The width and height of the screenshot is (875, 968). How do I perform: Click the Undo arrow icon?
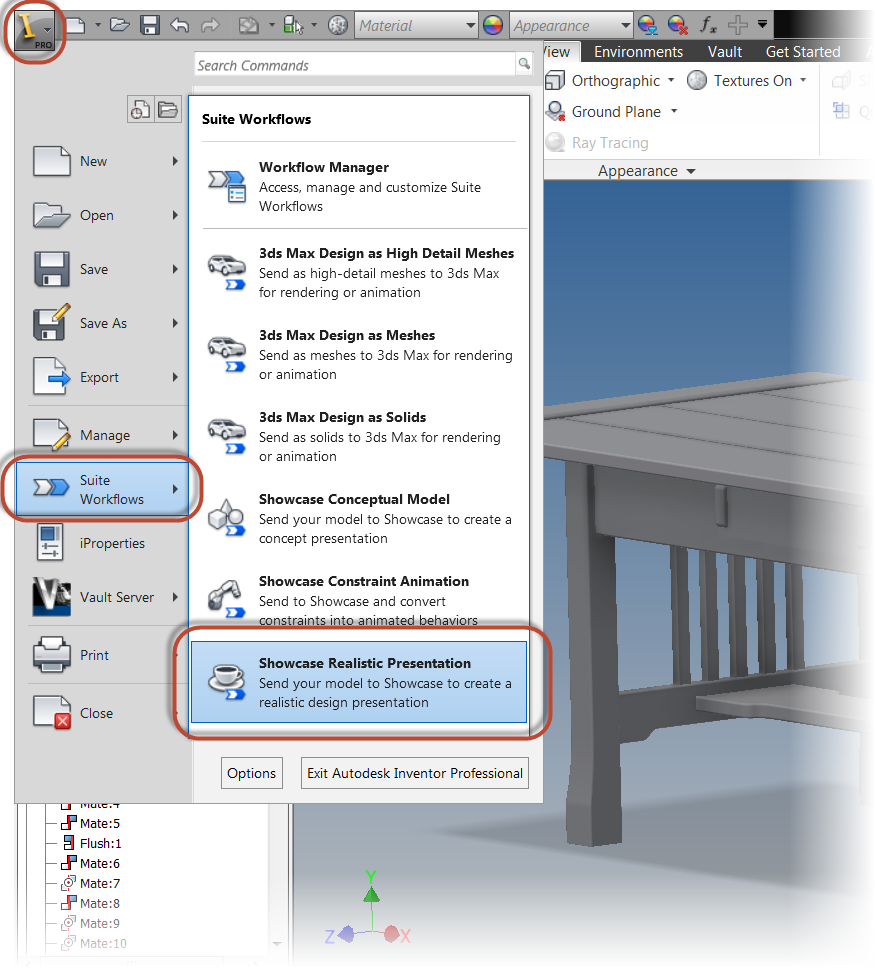(180, 25)
